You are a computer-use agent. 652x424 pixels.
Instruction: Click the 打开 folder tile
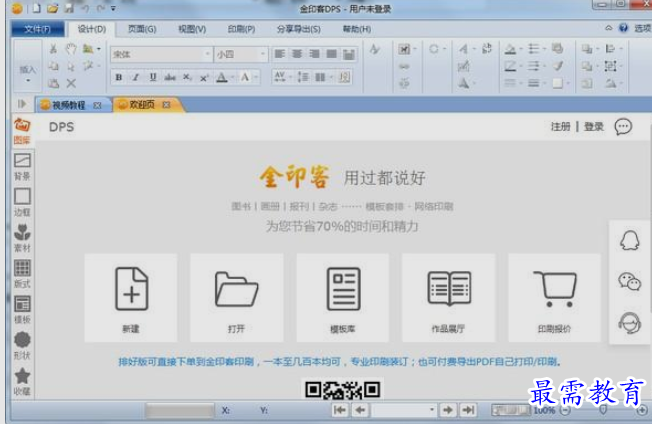(237, 298)
